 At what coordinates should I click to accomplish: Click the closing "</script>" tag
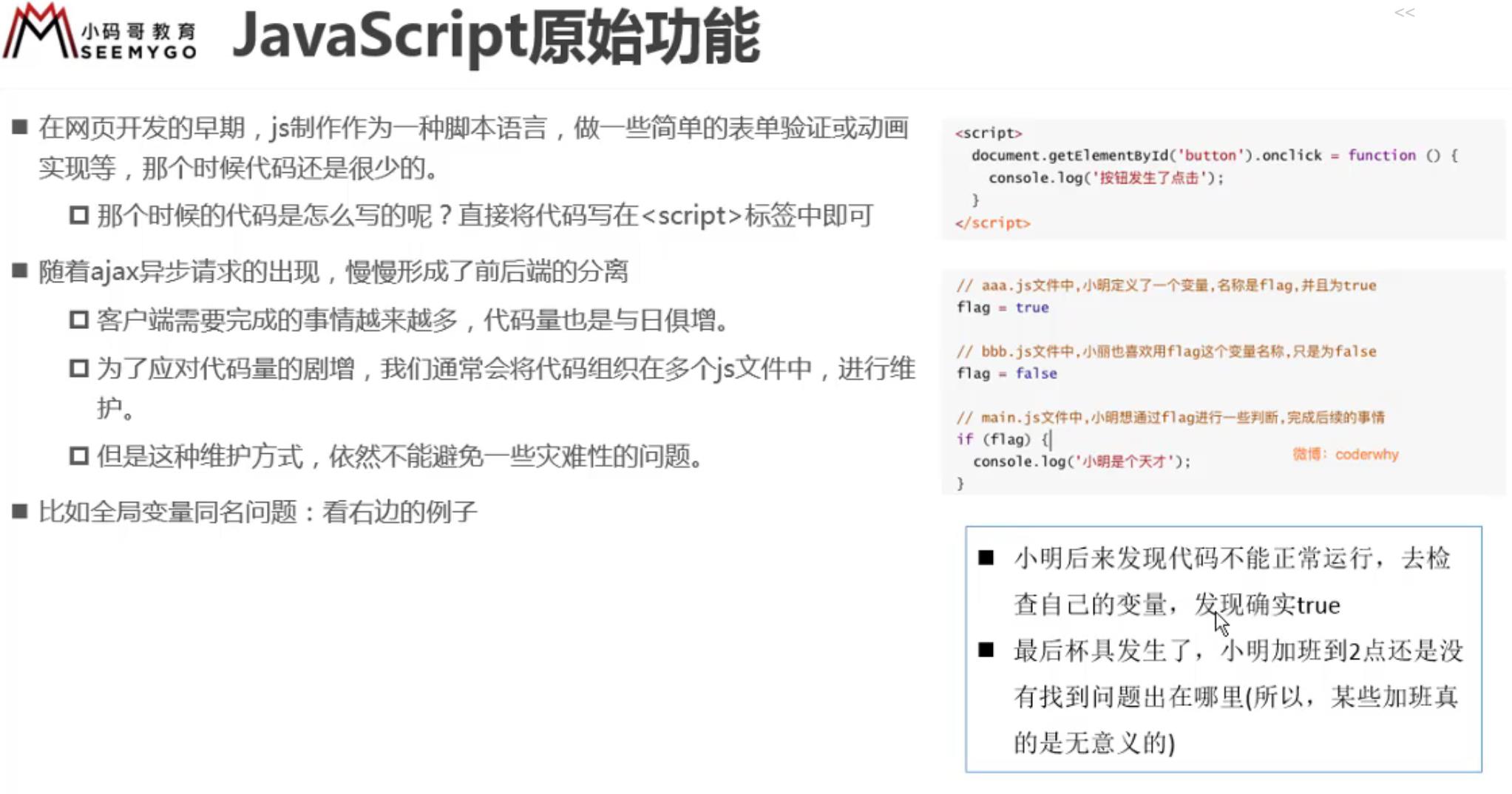992,223
